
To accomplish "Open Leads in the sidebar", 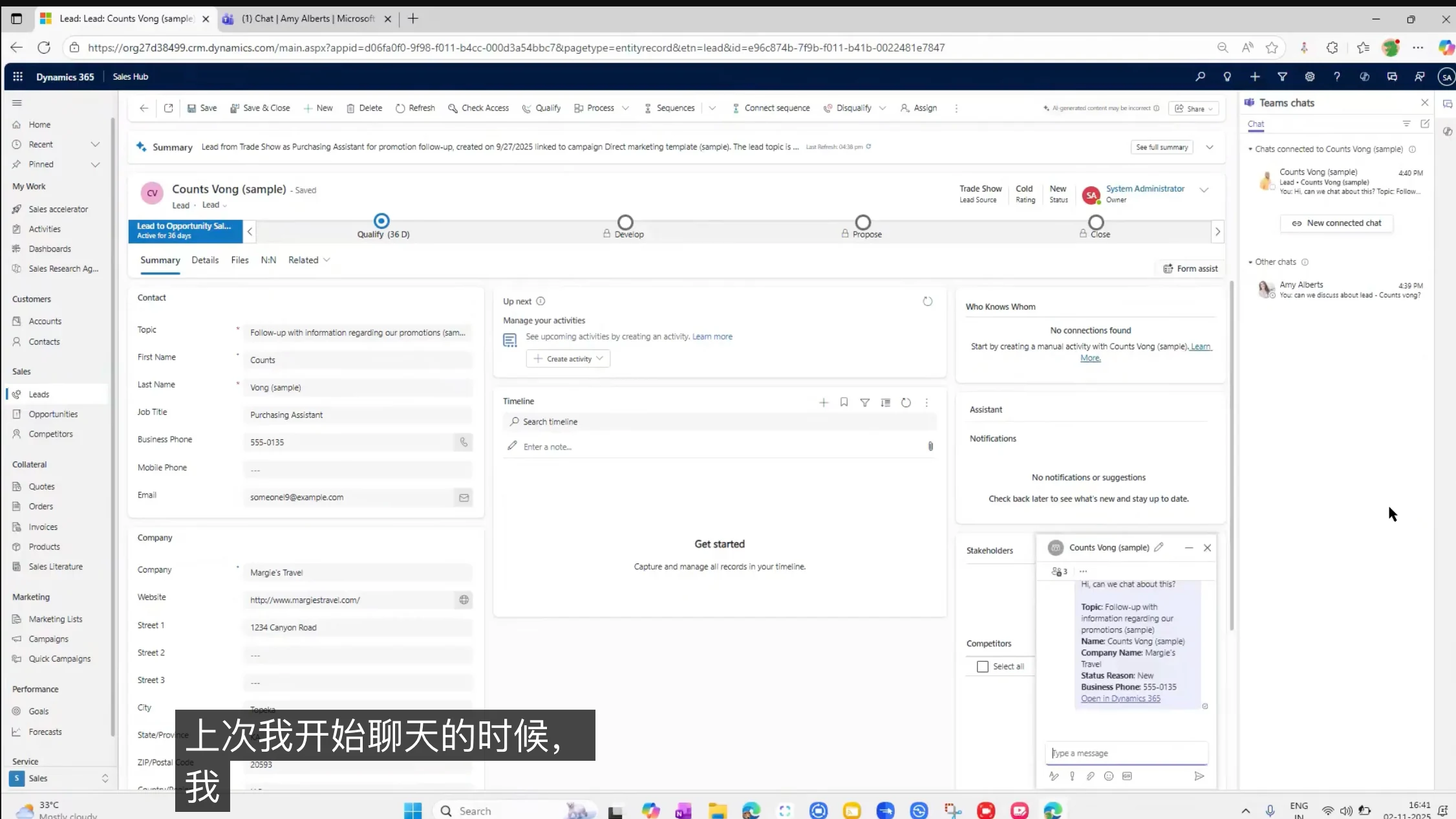I will point(58,394).
